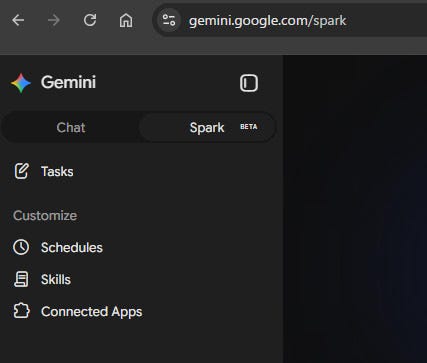The image size is (427, 363).
Task: Click the Gemini title text
Action: pyautogui.click(x=68, y=82)
